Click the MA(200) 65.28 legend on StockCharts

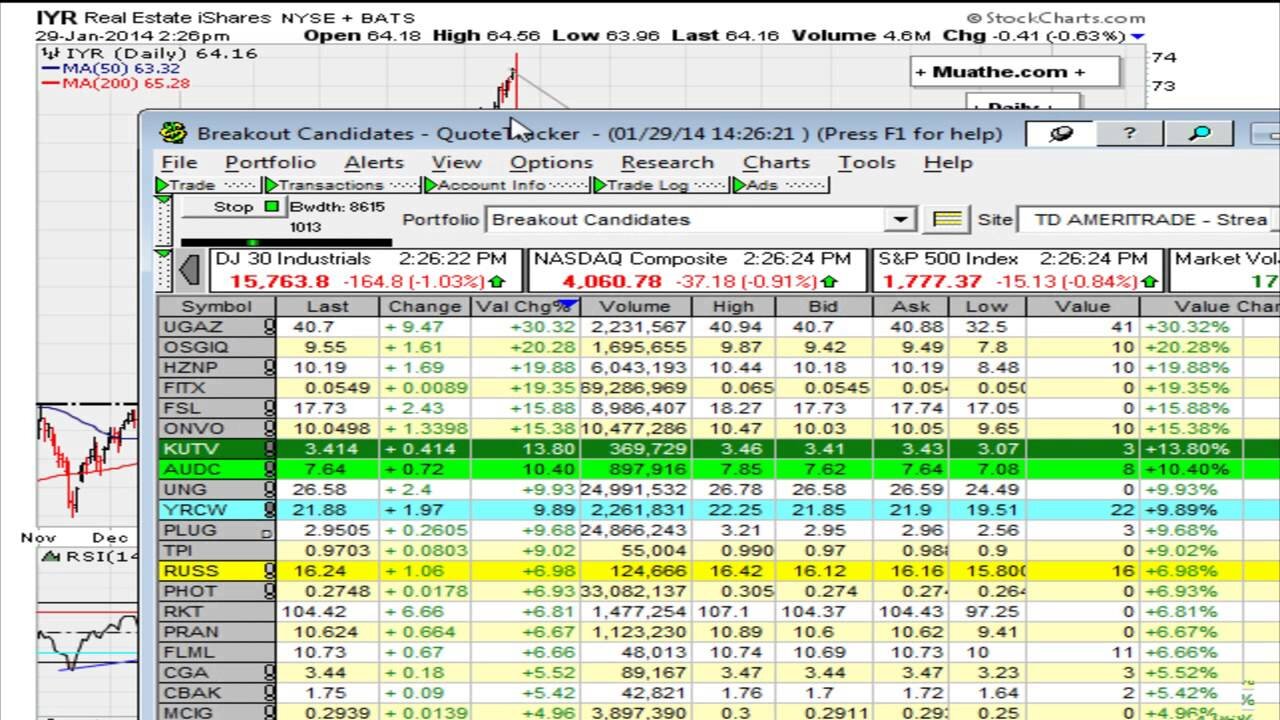point(116,83)
